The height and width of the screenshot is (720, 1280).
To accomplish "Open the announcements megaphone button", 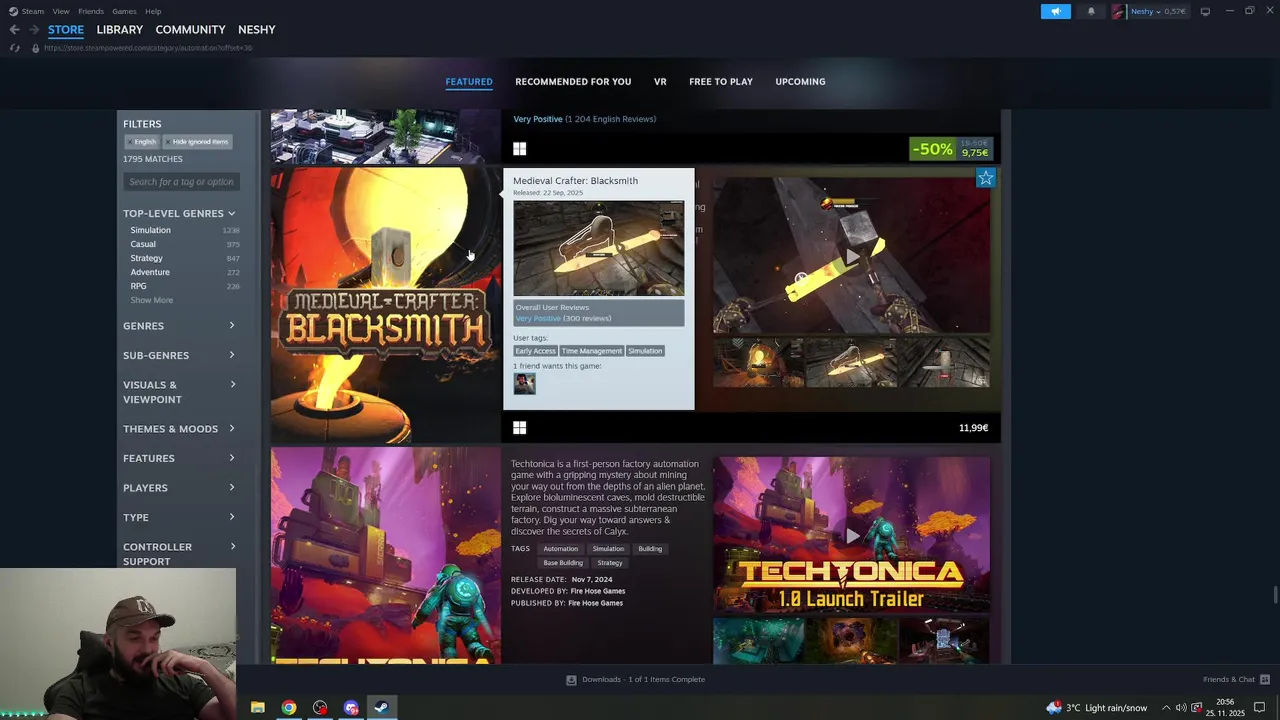I will [1055, 11].
